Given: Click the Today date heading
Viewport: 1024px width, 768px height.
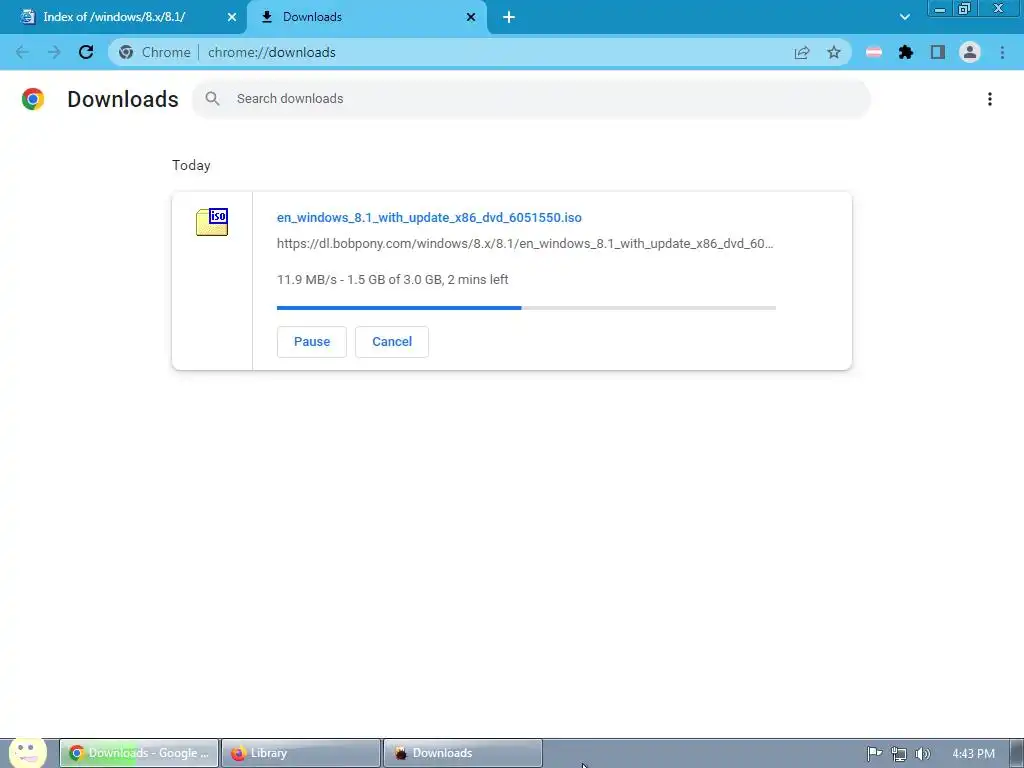Looking at the screenshot, I should pyautogui.click(x=191, y=165).
